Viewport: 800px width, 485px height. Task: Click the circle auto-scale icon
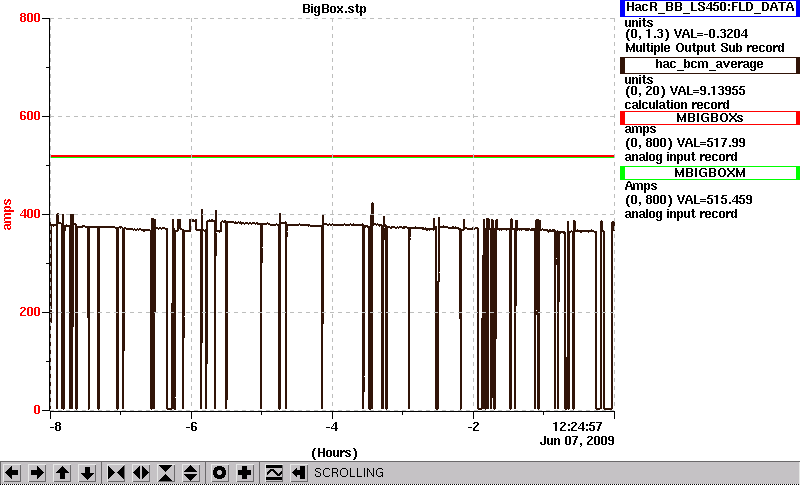[220, 473]
